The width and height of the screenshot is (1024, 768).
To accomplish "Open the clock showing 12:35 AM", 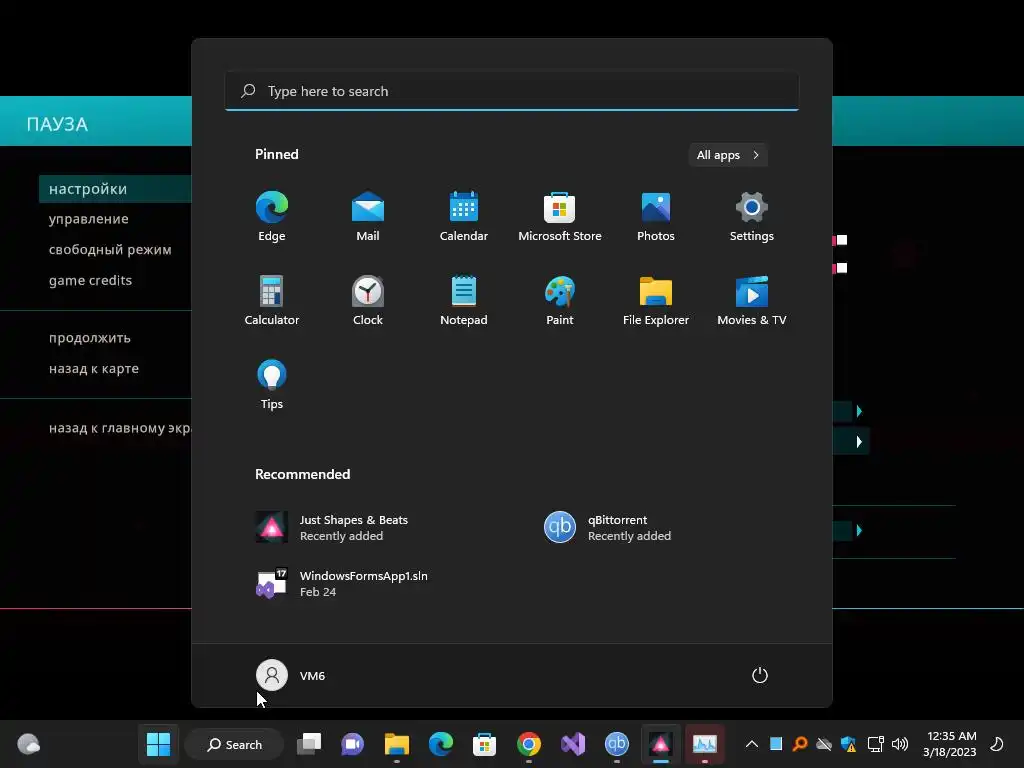I will 950,744.
